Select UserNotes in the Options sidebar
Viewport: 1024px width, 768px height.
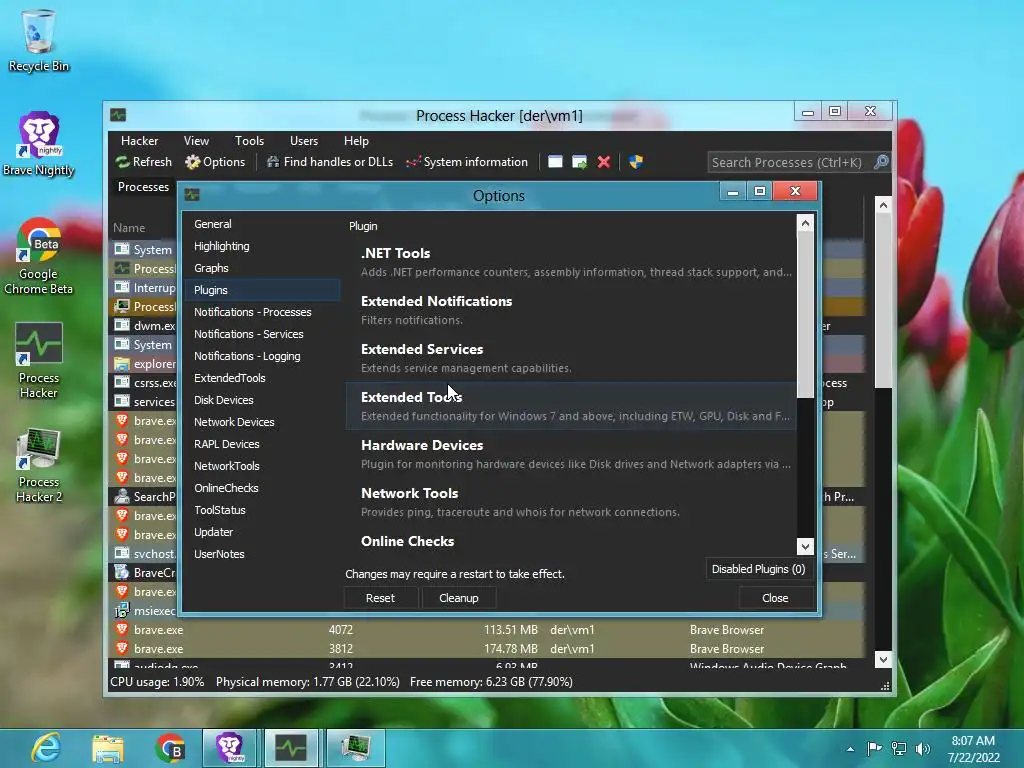pyautogui.click(x=263, y=554)
